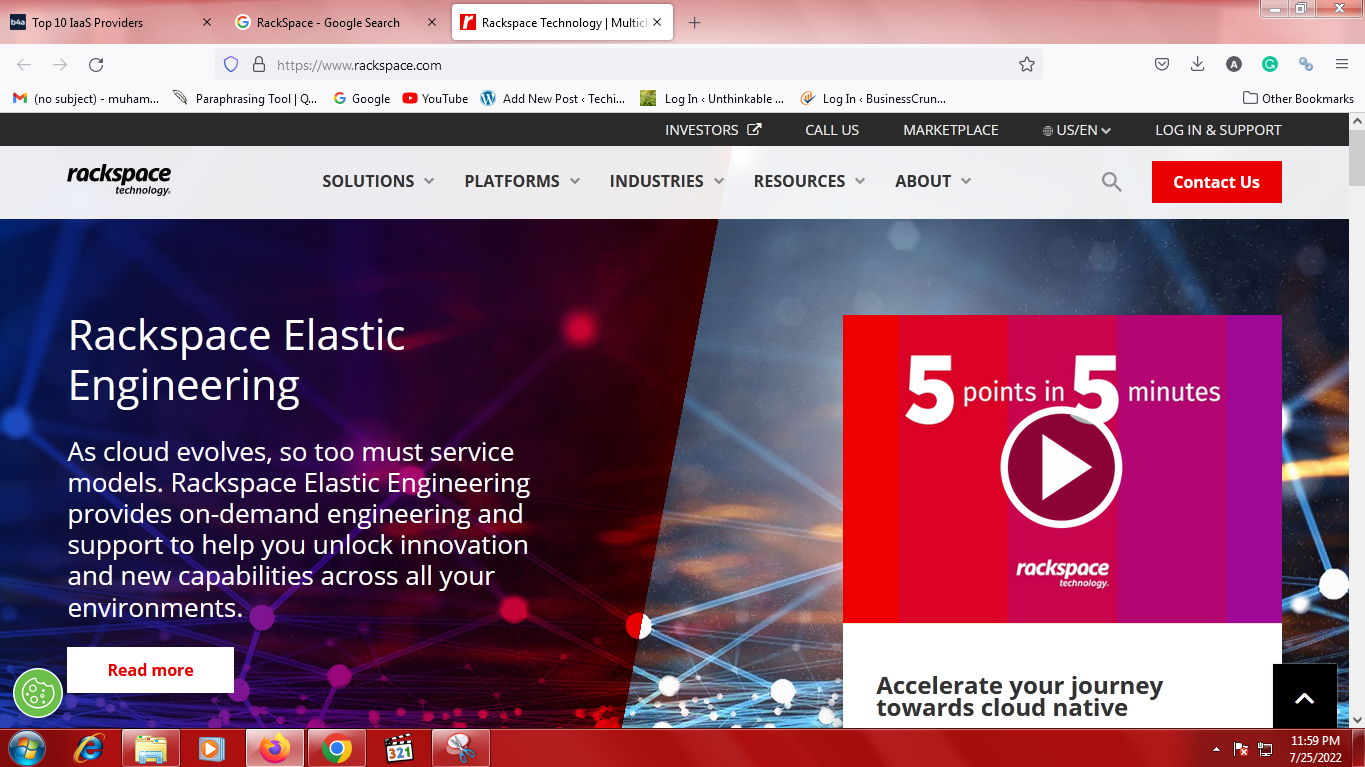Open the Save to Pocket icon
This screenshot has width=1365, height=767.
tap(1162, 64)
